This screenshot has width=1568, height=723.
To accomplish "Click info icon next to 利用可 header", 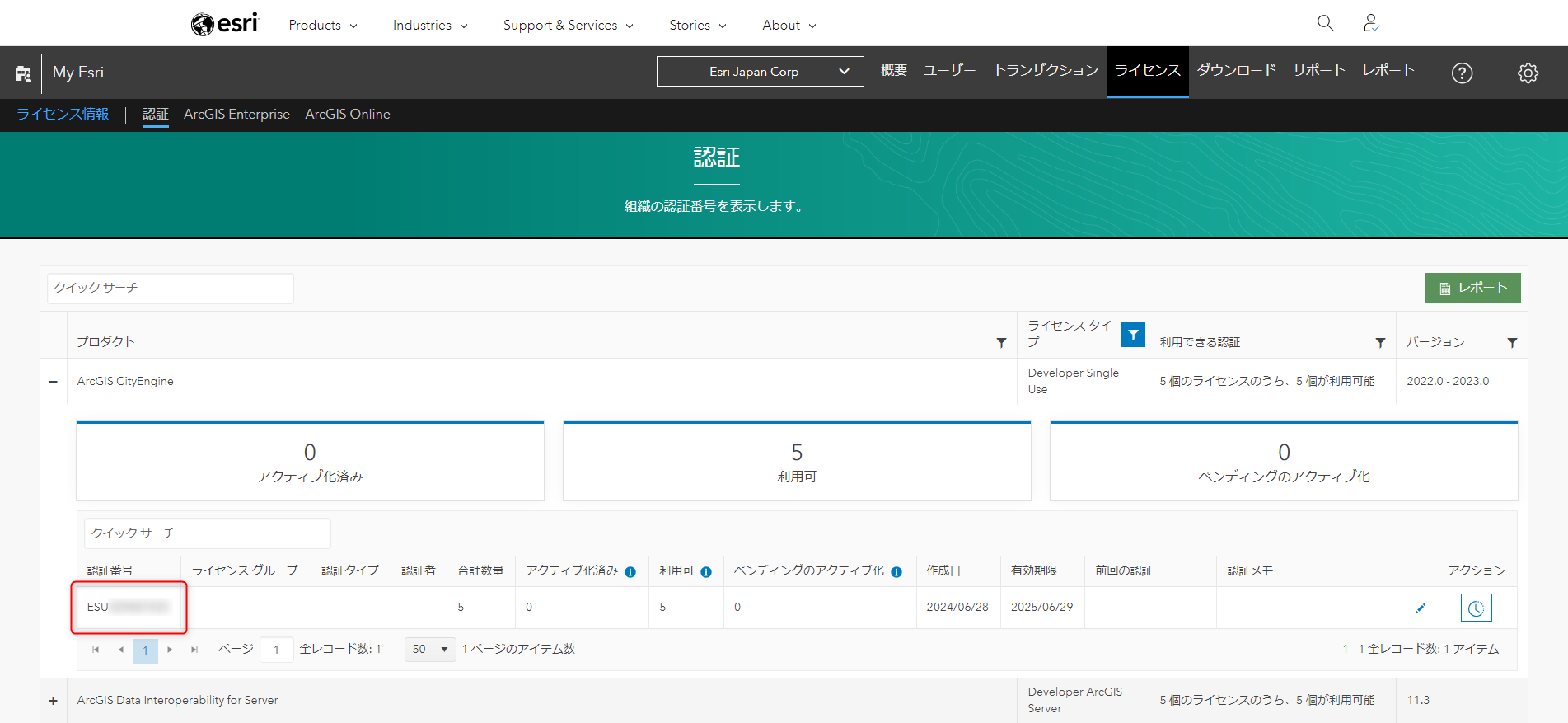I will tap(706, 572).
